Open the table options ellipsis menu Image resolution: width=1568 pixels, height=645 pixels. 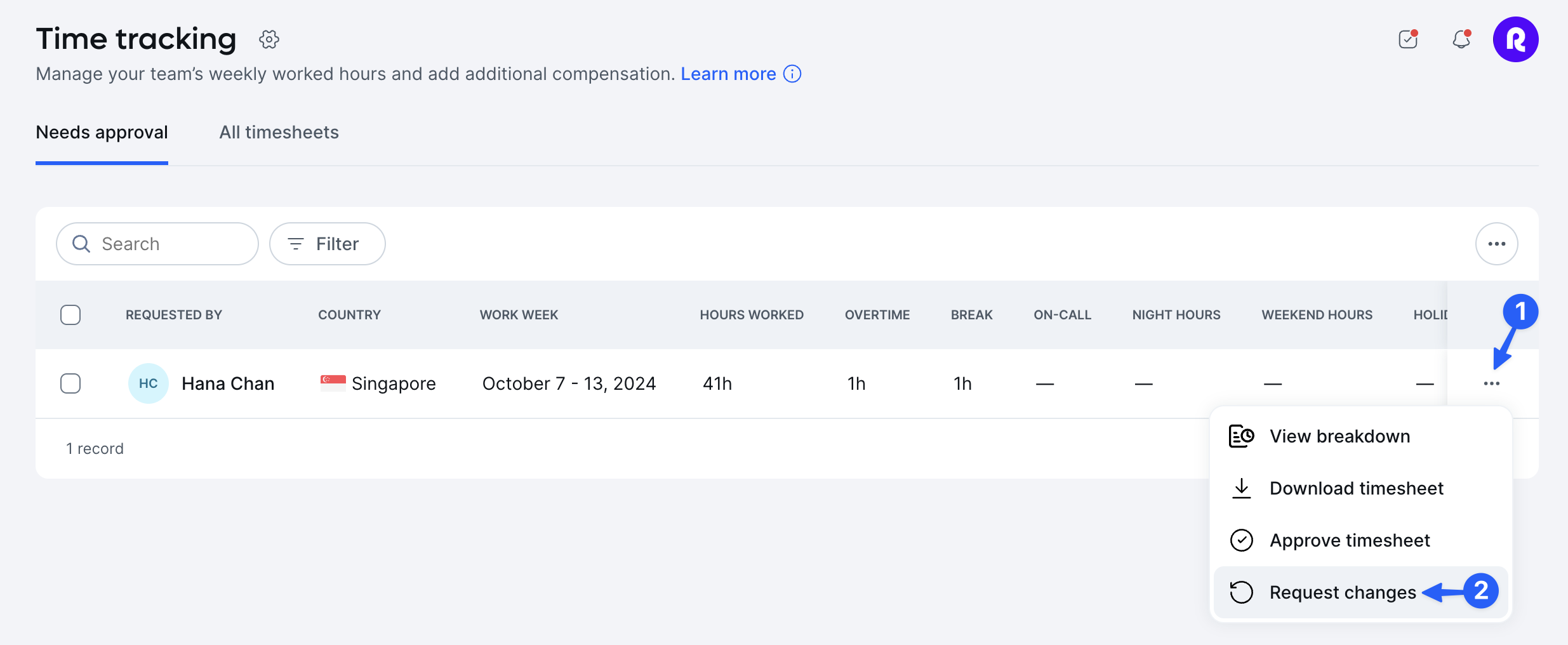pos(1496,244)
